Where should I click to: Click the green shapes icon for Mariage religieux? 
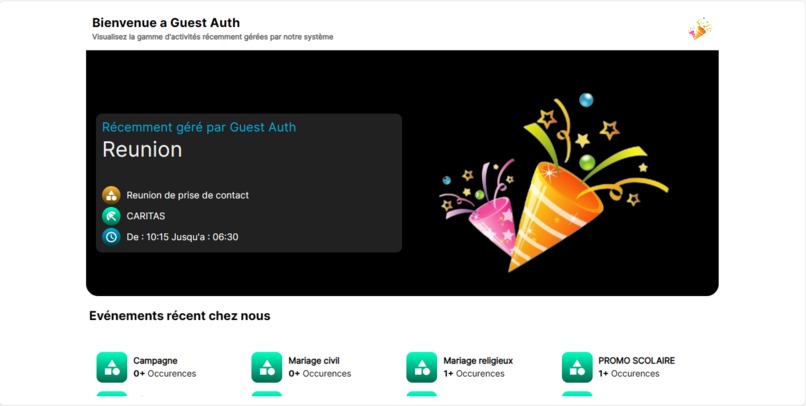(422, 367)
